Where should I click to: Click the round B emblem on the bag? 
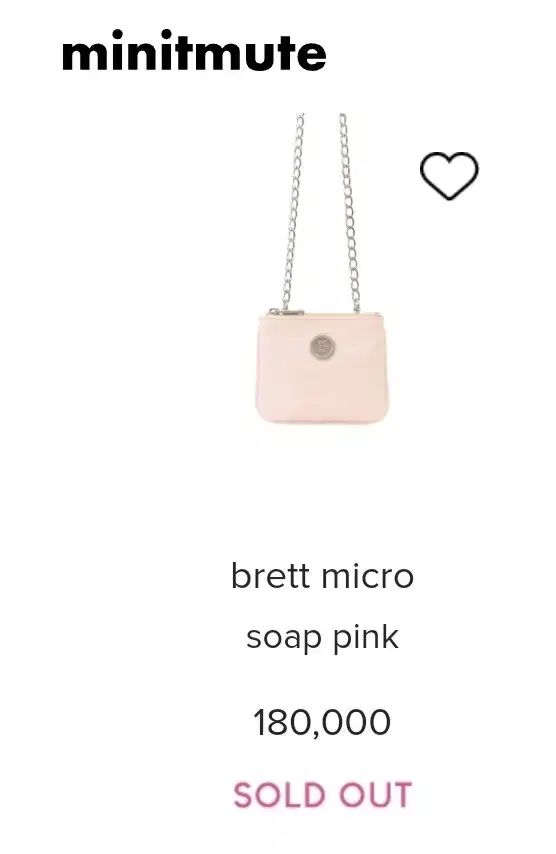[x=322, y=347]
